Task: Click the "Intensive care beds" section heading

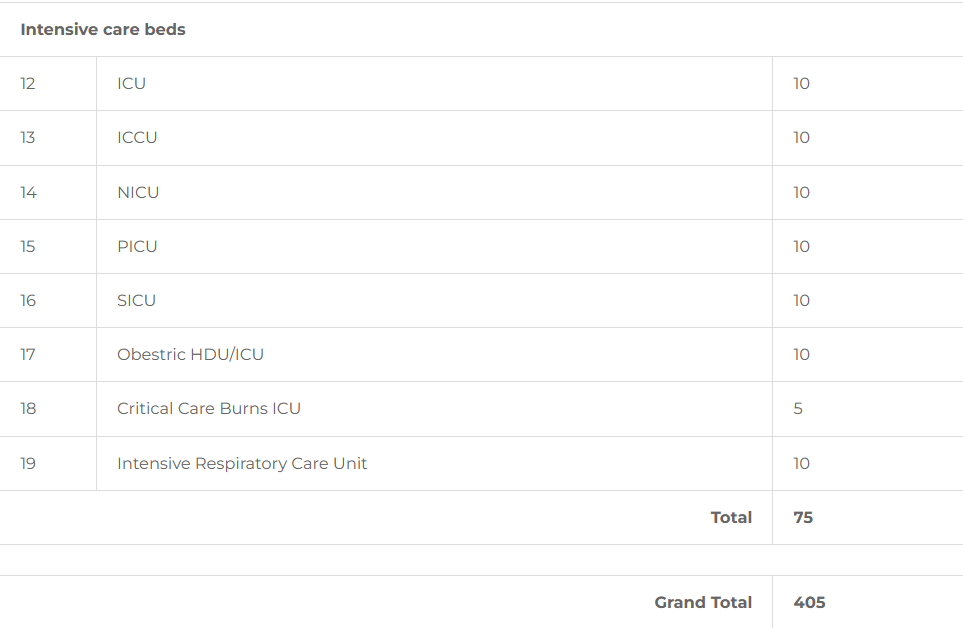Action: point(103,29)
